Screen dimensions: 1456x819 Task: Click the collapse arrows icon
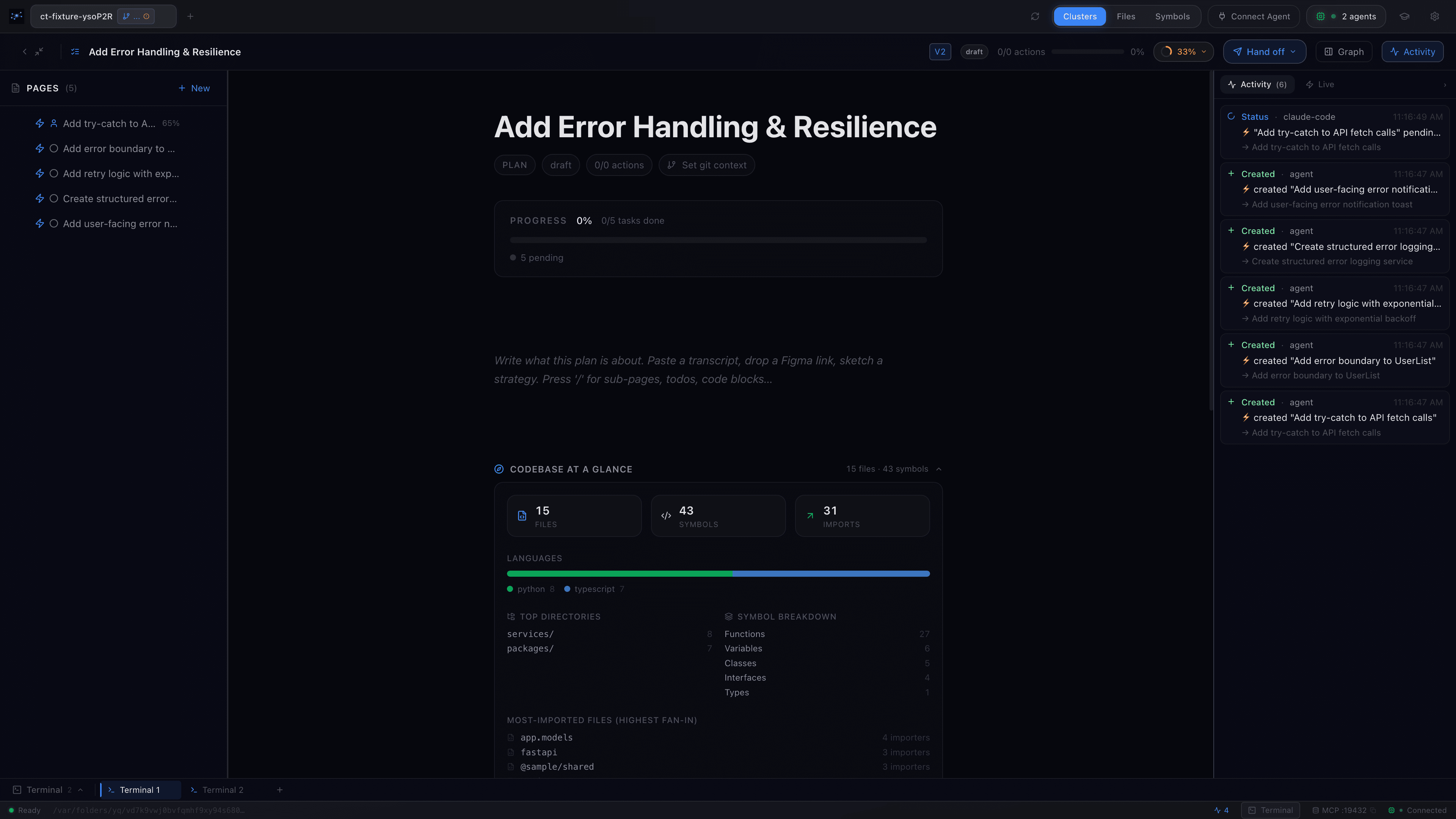click(39, 52)
